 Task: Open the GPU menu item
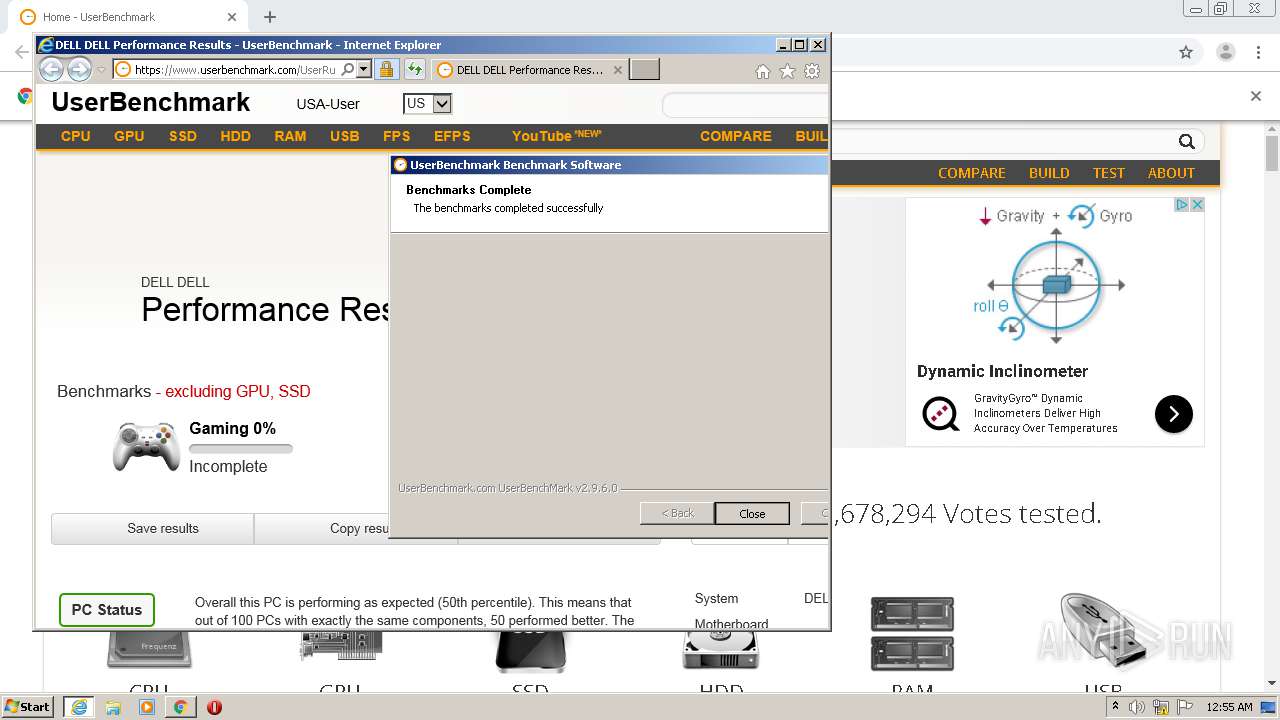click(x=129, y=136)
